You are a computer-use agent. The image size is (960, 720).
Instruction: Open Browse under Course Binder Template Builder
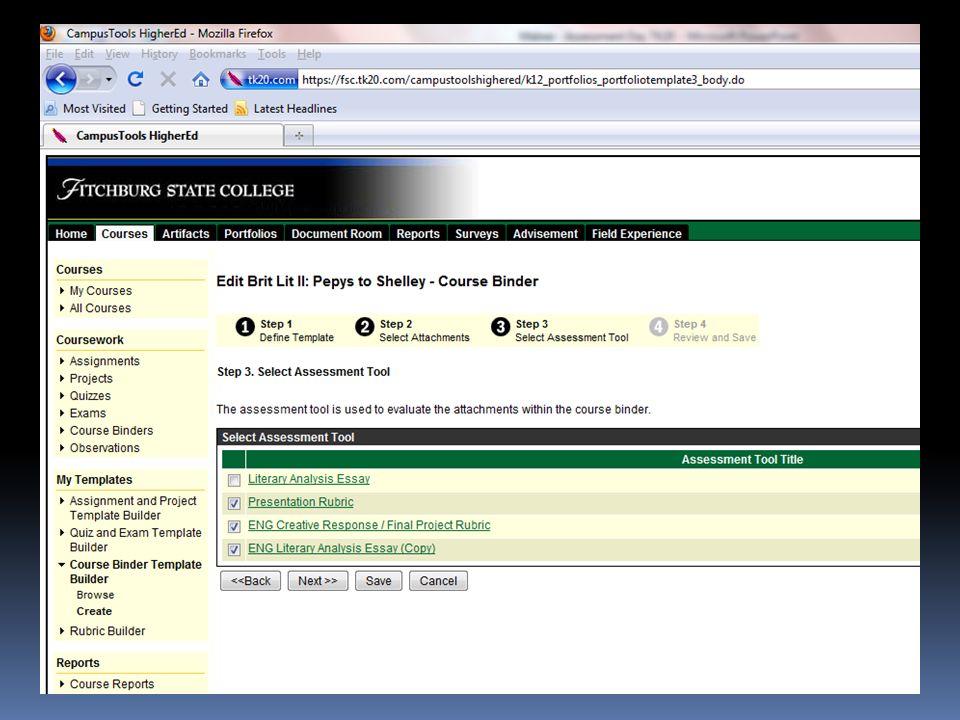coord(95,595)
